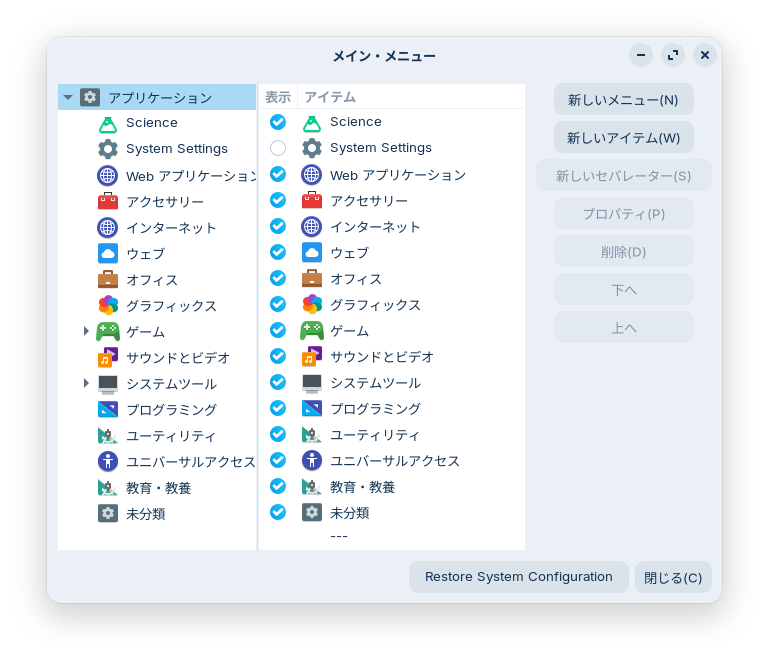Select the グラフィックス colorful icon in tree
Screen dimensions: 769x660
point(108,305)
